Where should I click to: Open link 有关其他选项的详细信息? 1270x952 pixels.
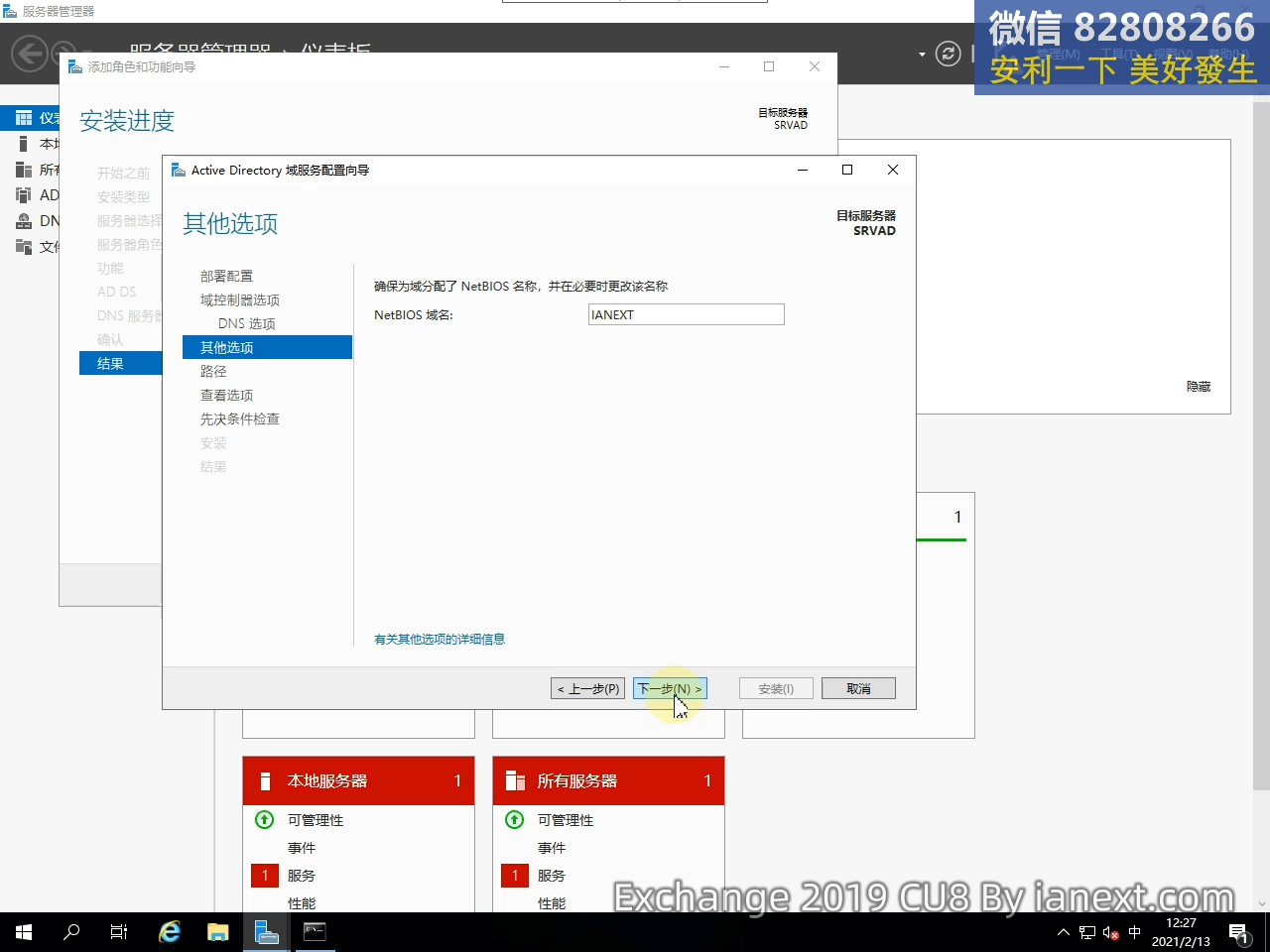(x=440, y=640)
